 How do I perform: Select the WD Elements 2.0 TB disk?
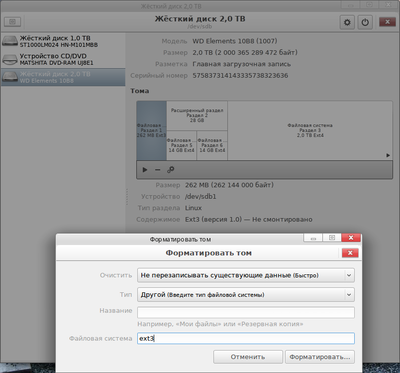click(x=63, y=77)
